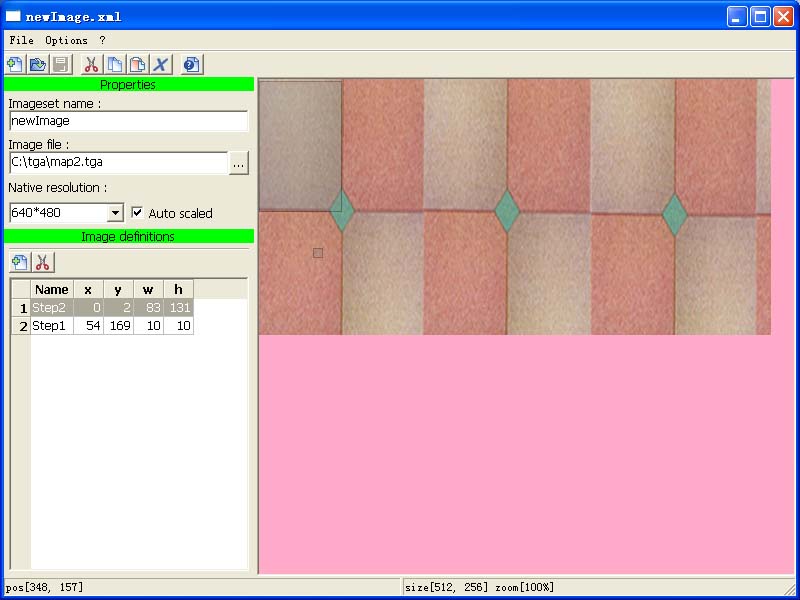Select the Step2 name cell in the table
Image resolution: width=800 pixels, height=600 pixels.
pos(52,308)
